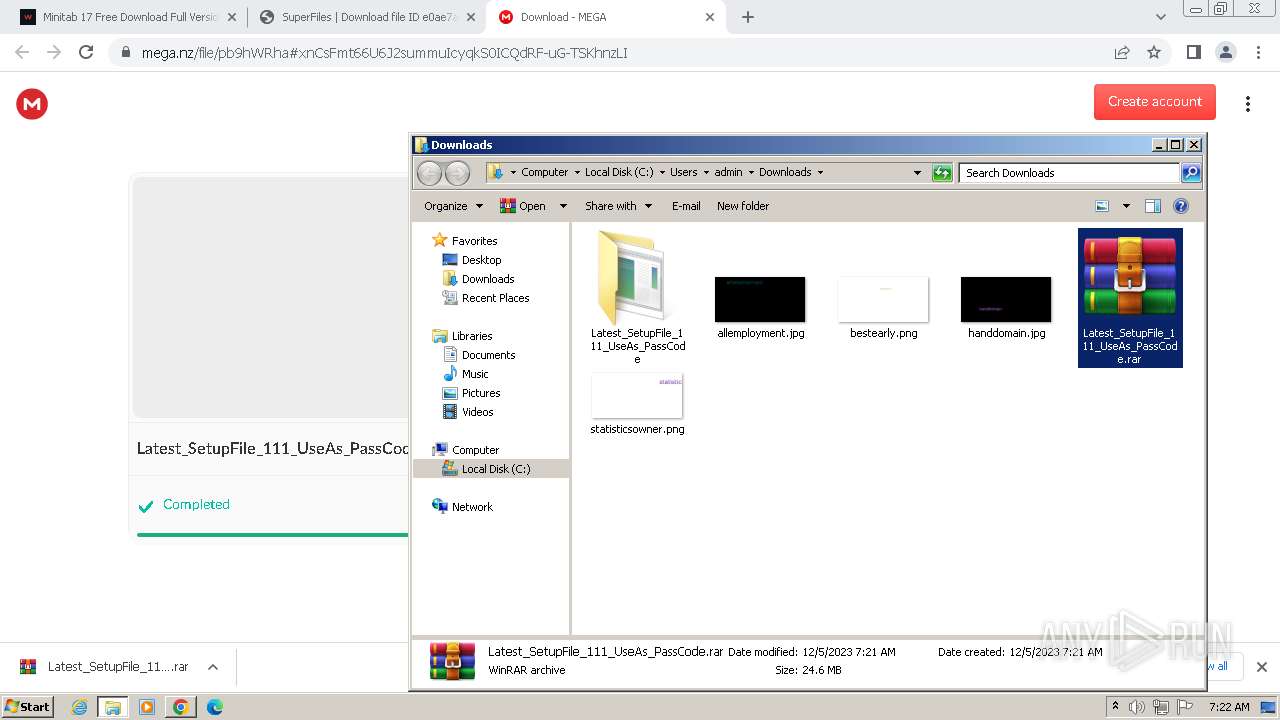Image resolution: width=1280 pixels, height=720 pixels.
Task: Click E-mail toolbar button
Action: [x=686, y=206]
